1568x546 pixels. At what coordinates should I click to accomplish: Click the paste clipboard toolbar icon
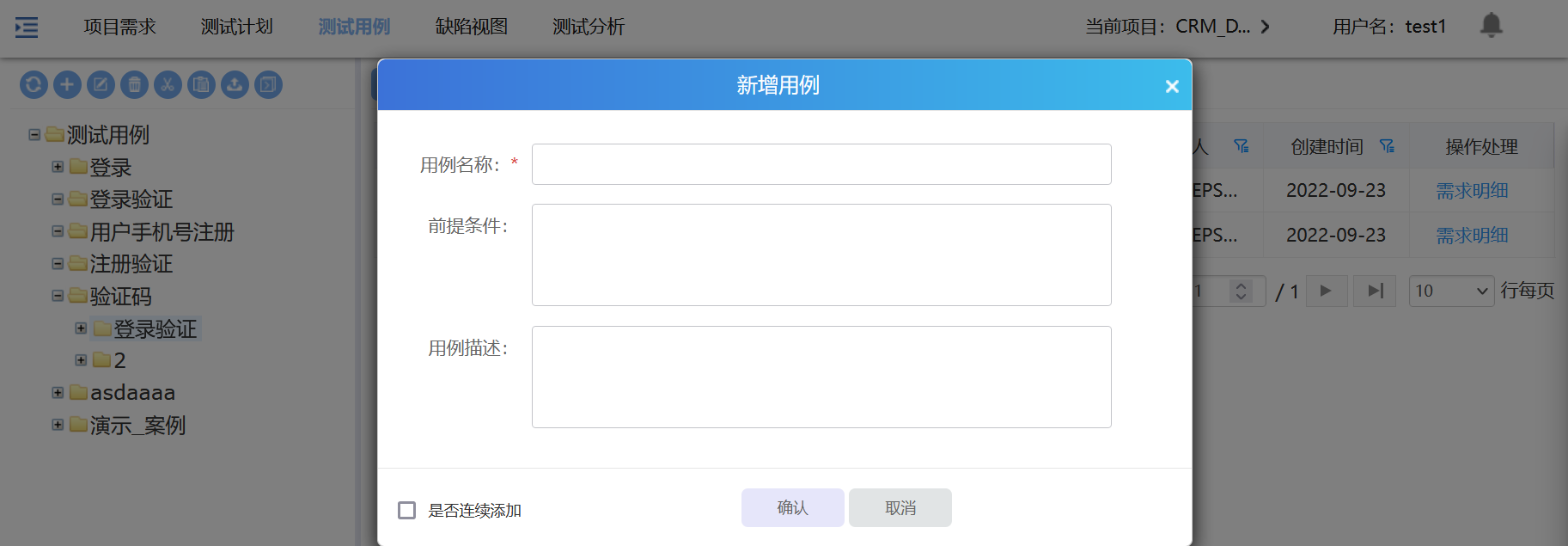[201, 84]
